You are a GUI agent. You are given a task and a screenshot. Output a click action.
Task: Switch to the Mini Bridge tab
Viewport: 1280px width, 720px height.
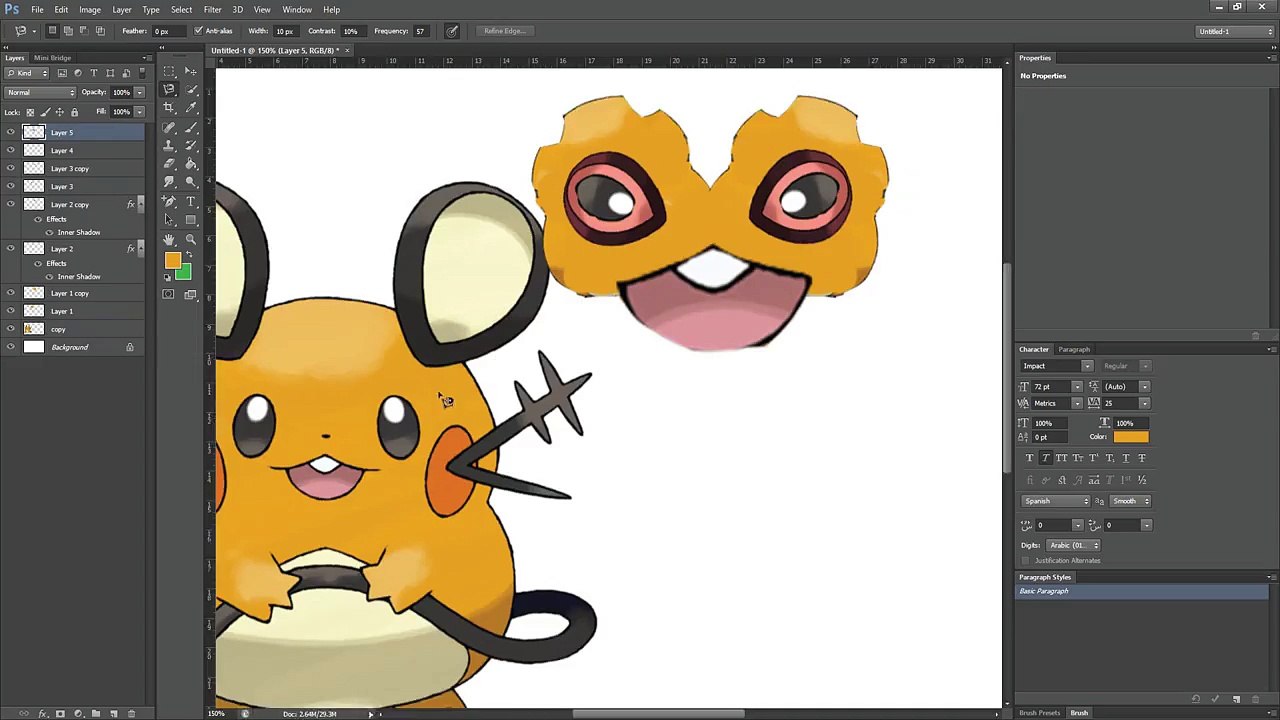click(52, 58)
